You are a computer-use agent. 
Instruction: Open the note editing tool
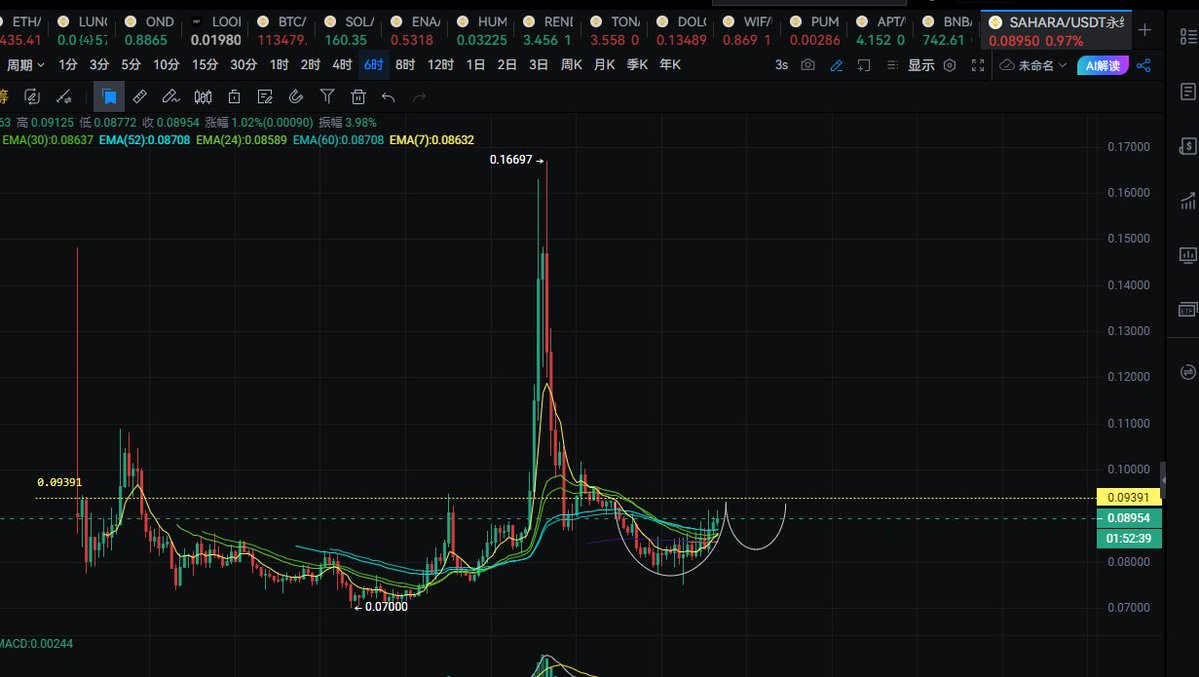point(265,96)
